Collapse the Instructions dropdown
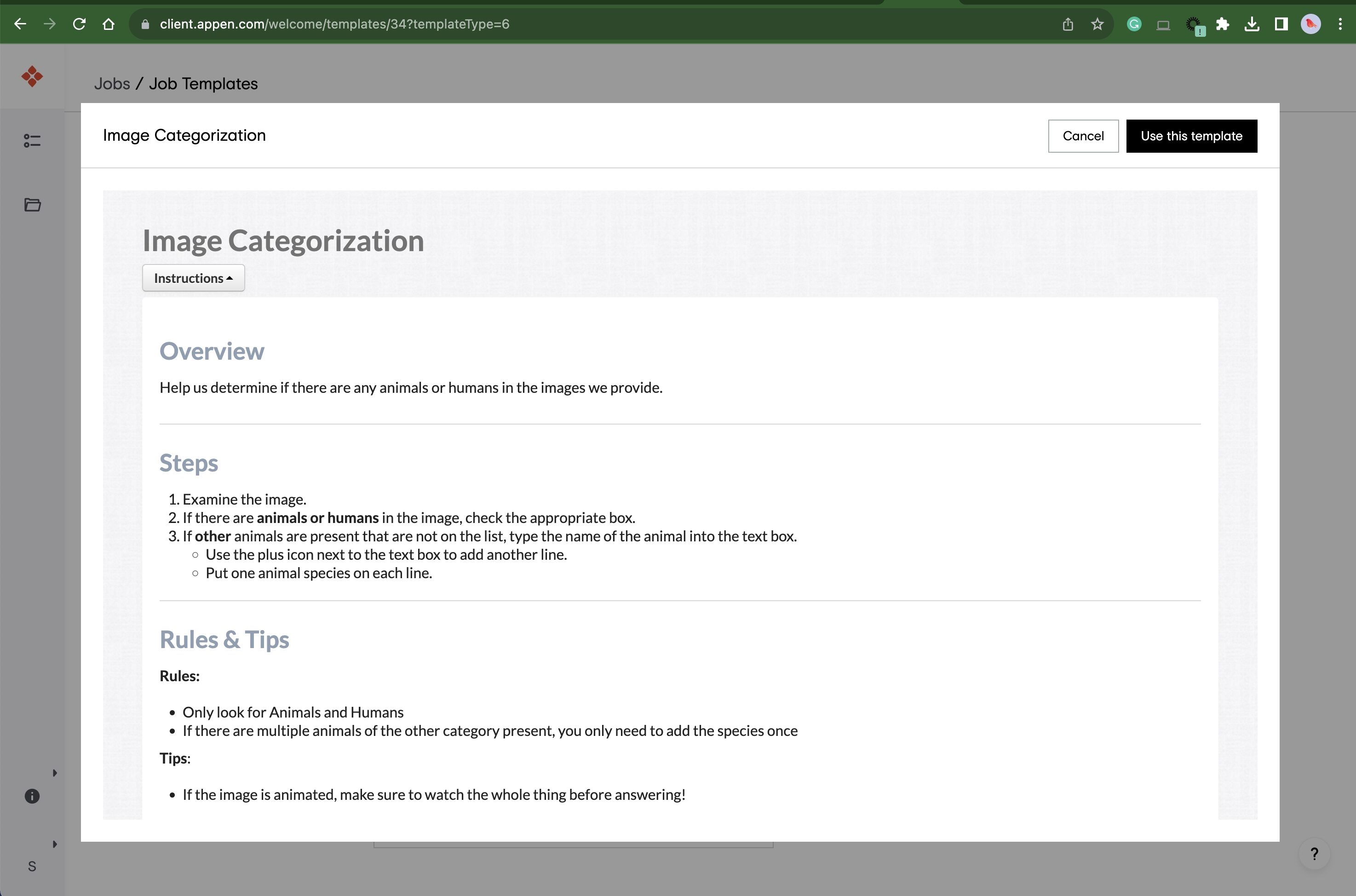This screenshot has width=1356, height=896. [x=193, y=278]
